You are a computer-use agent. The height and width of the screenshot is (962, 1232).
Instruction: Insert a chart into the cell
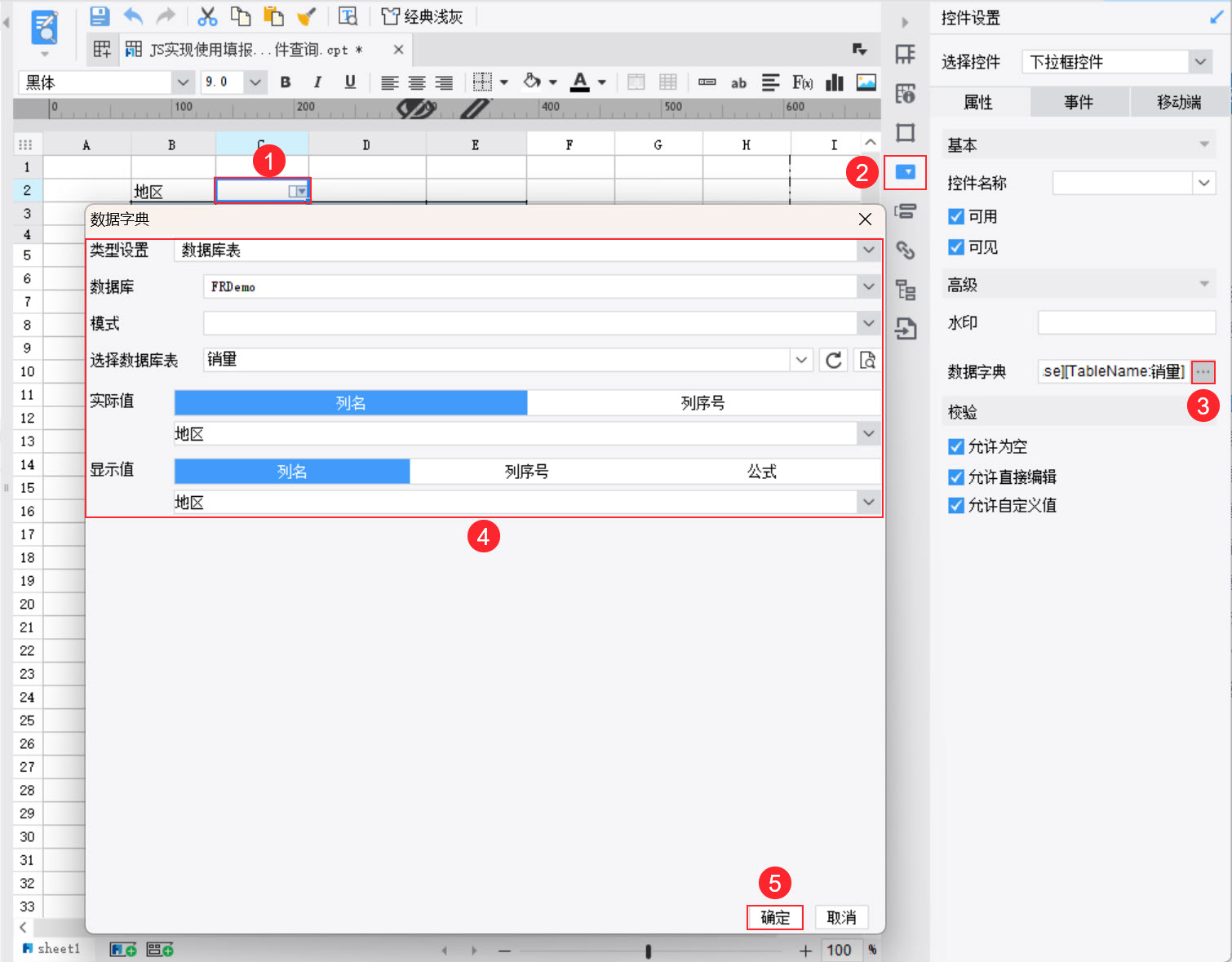pos(834,82)
